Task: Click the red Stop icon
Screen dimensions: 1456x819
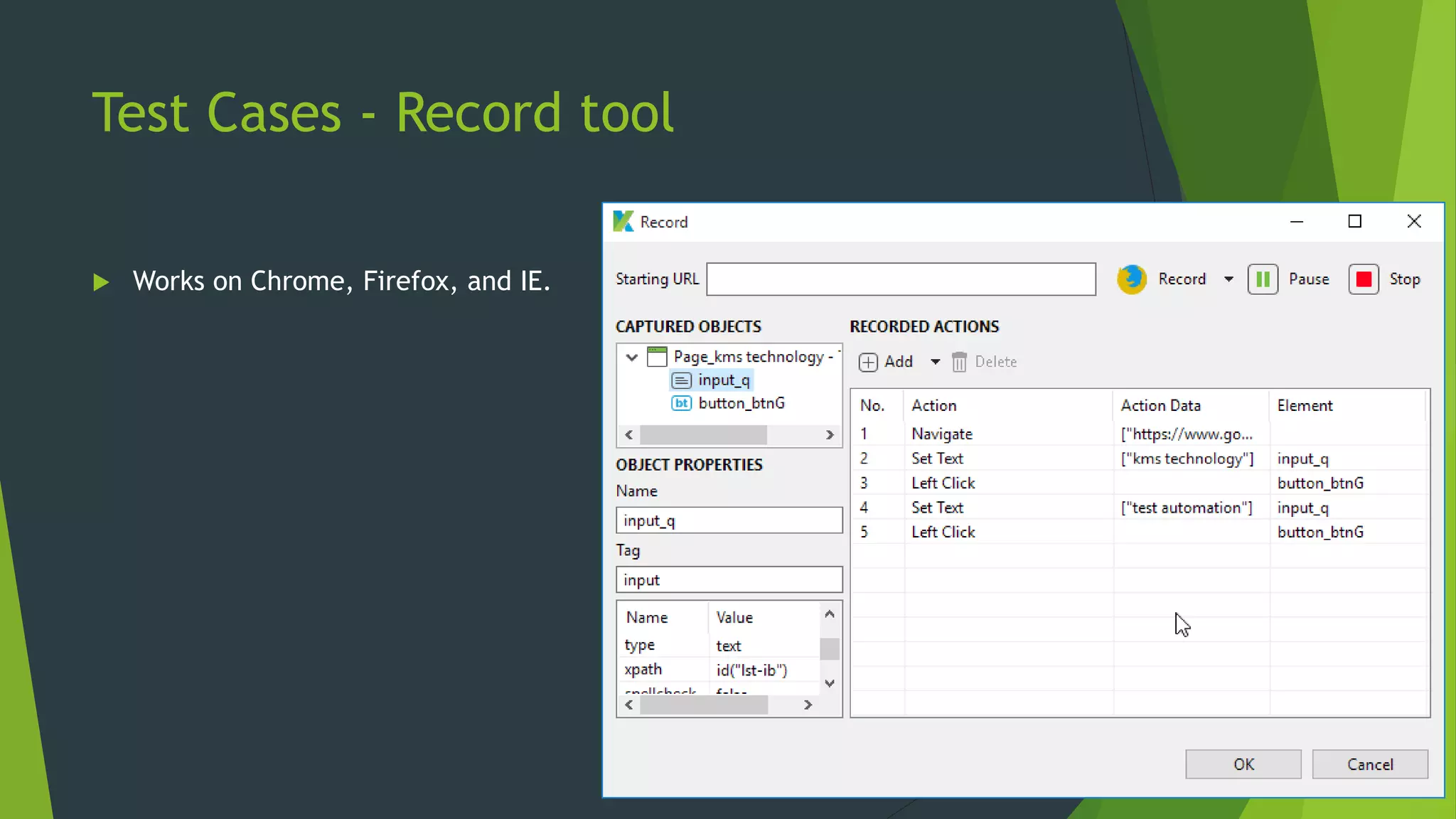Action: tap(1364, 279)
